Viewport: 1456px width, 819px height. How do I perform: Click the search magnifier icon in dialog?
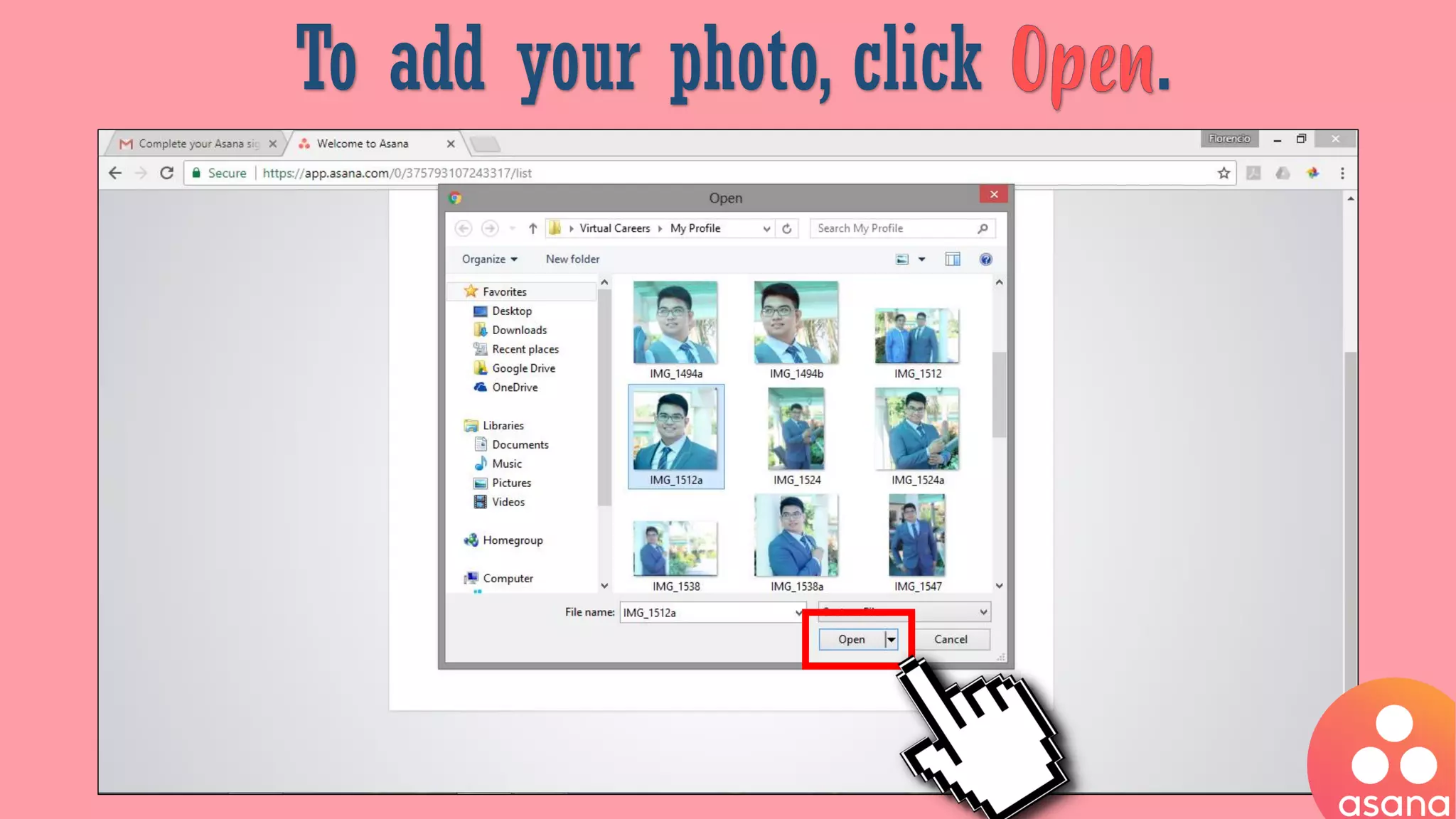pyautogui.click(x=983, y=228)
